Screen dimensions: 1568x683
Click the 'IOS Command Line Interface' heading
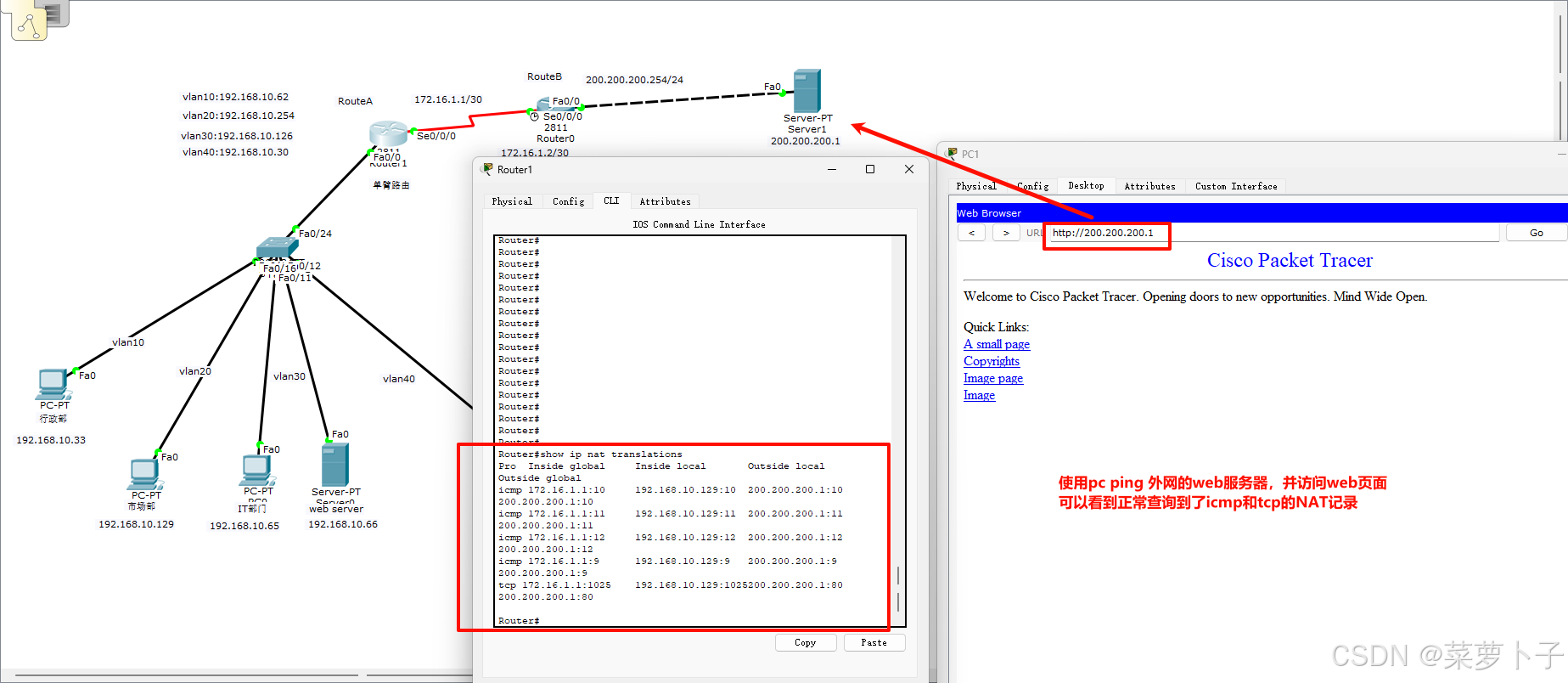pos(699,225)
